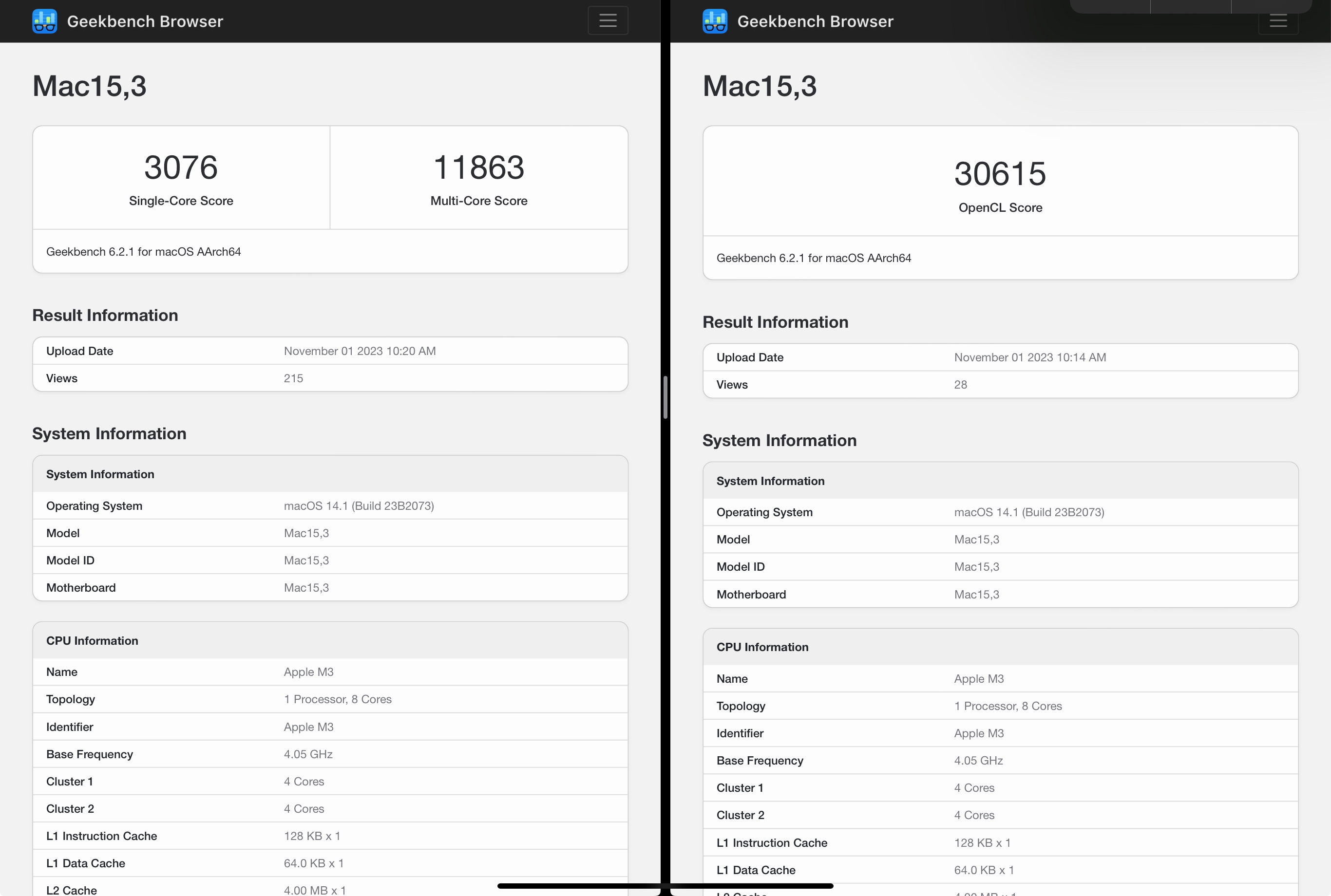Click System Information section heading in right window
Screen dimensions: 1331x896
click(780, 440)
